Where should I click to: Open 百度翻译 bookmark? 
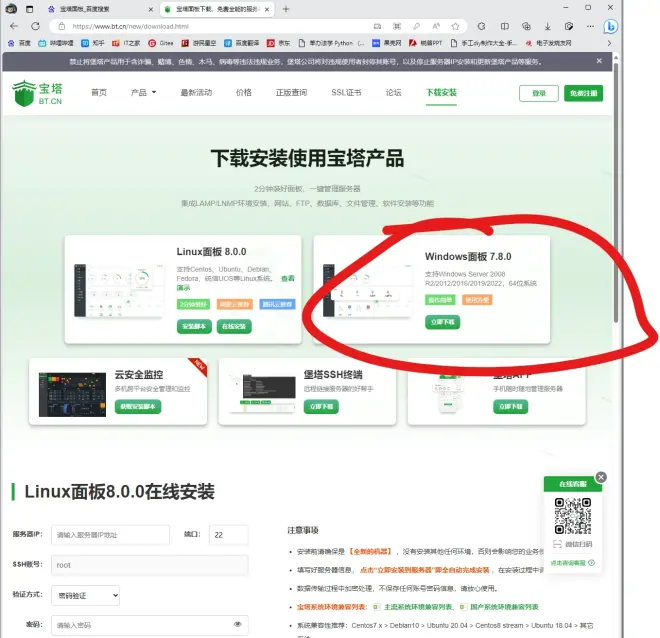(242, 43)
